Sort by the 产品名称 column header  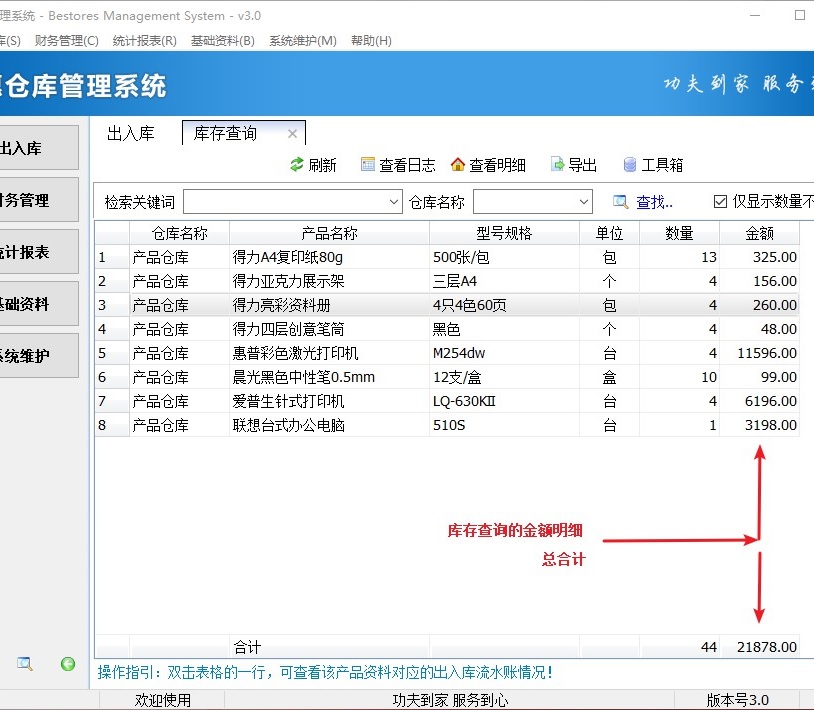329,233
